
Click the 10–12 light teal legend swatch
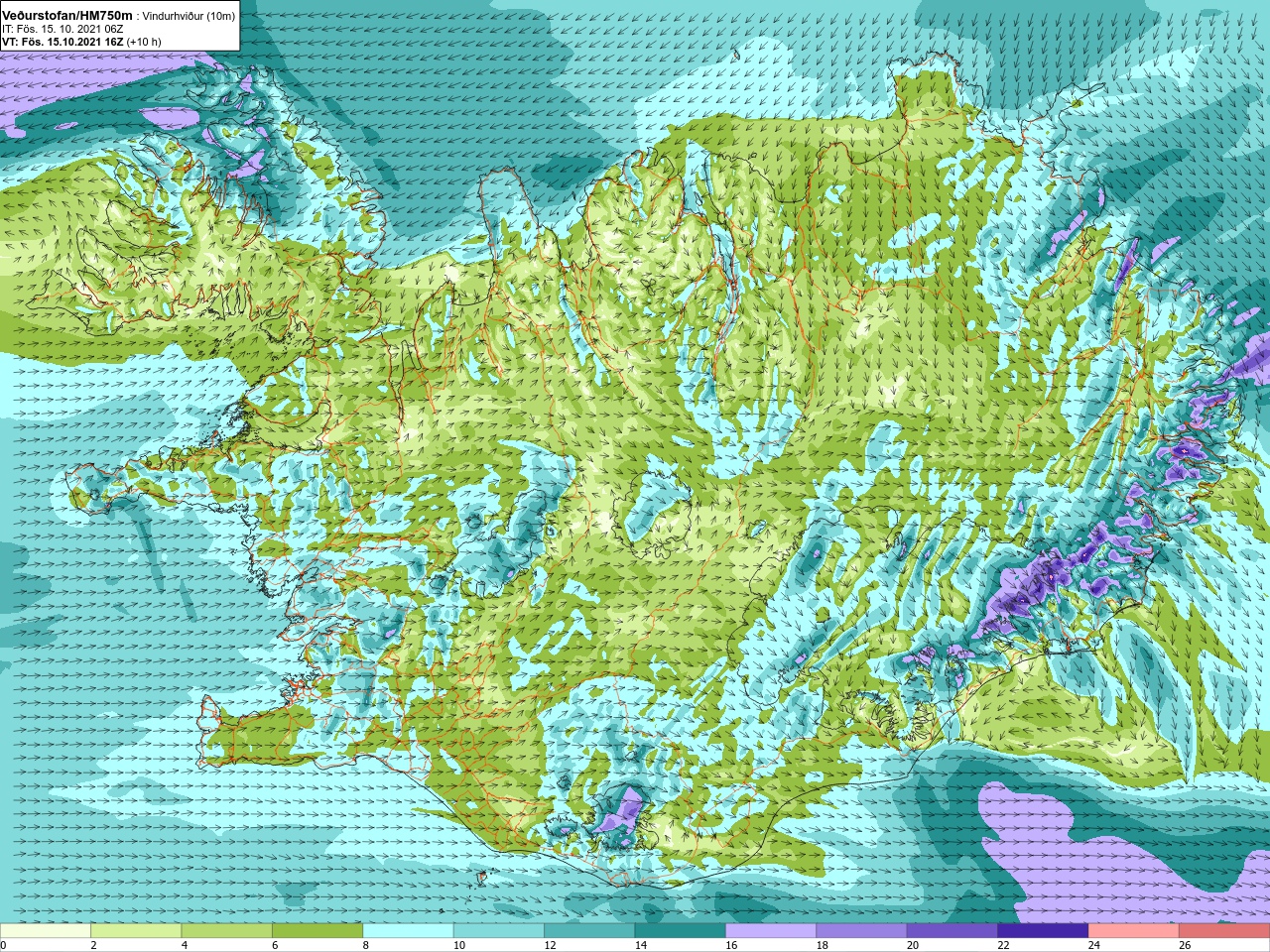click(x=499, y=931)
